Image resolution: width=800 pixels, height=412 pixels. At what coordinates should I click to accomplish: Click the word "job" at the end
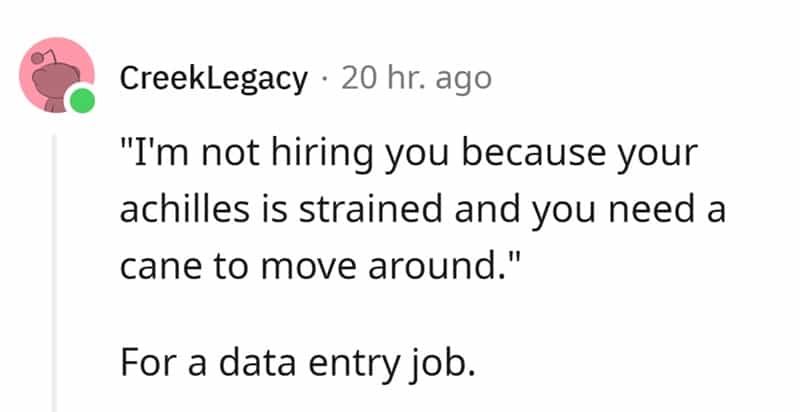click(x=444, y=361)
